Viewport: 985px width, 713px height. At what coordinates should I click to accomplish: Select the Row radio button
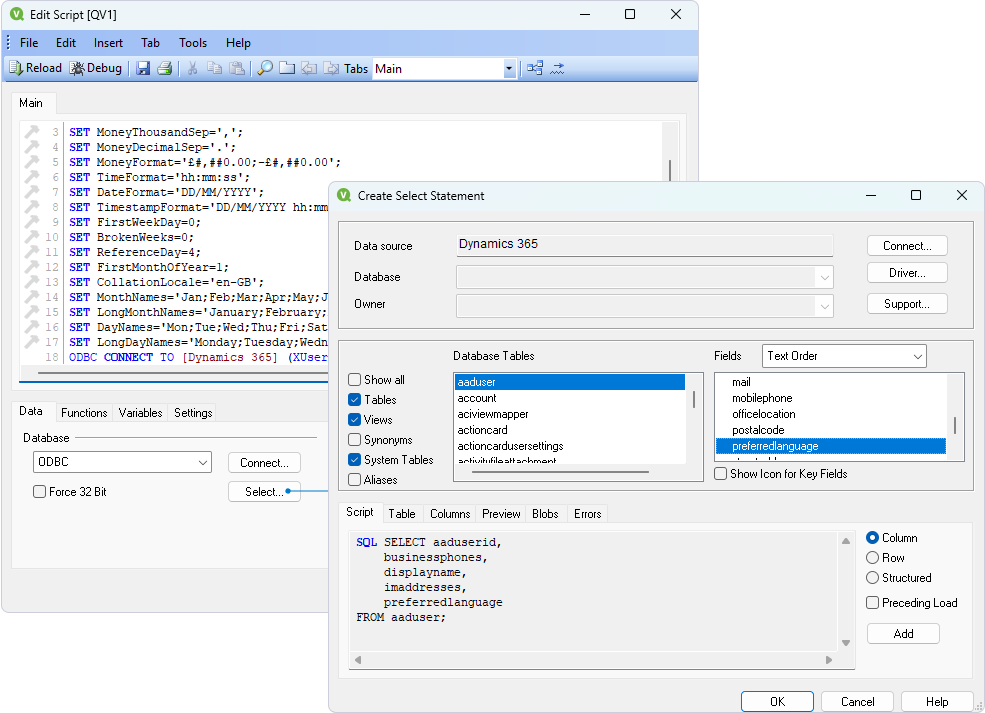(x=873, y=557)
